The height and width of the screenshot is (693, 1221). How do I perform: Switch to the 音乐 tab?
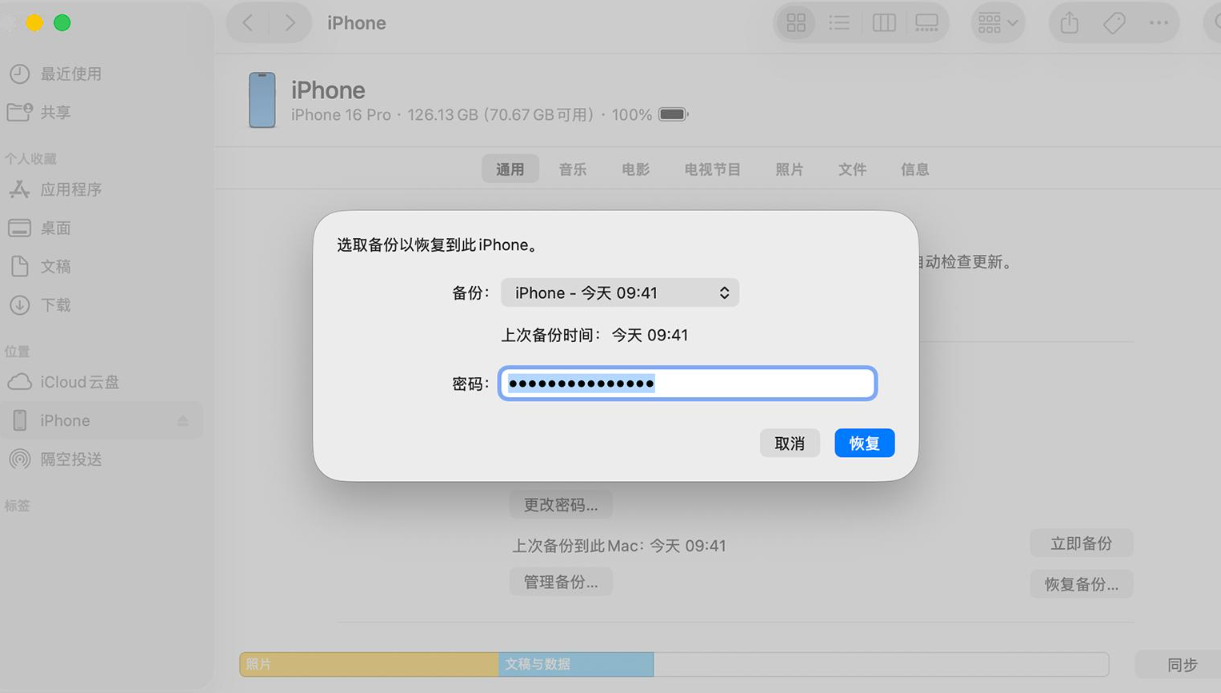(x=572, y=169)
